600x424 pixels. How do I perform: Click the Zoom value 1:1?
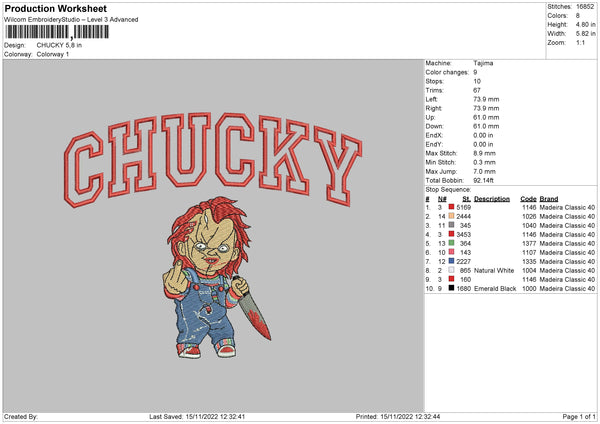[x=580, y=42]
